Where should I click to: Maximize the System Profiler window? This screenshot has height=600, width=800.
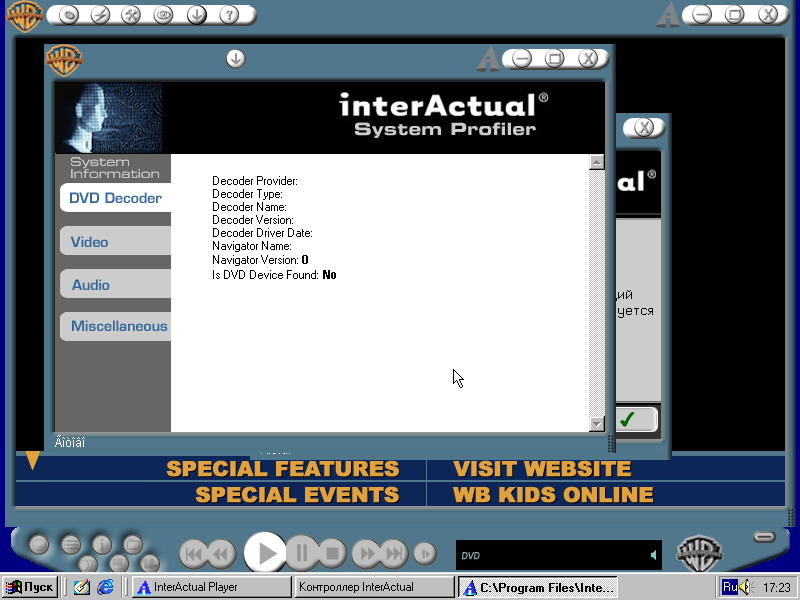click(x=554, y=59)
